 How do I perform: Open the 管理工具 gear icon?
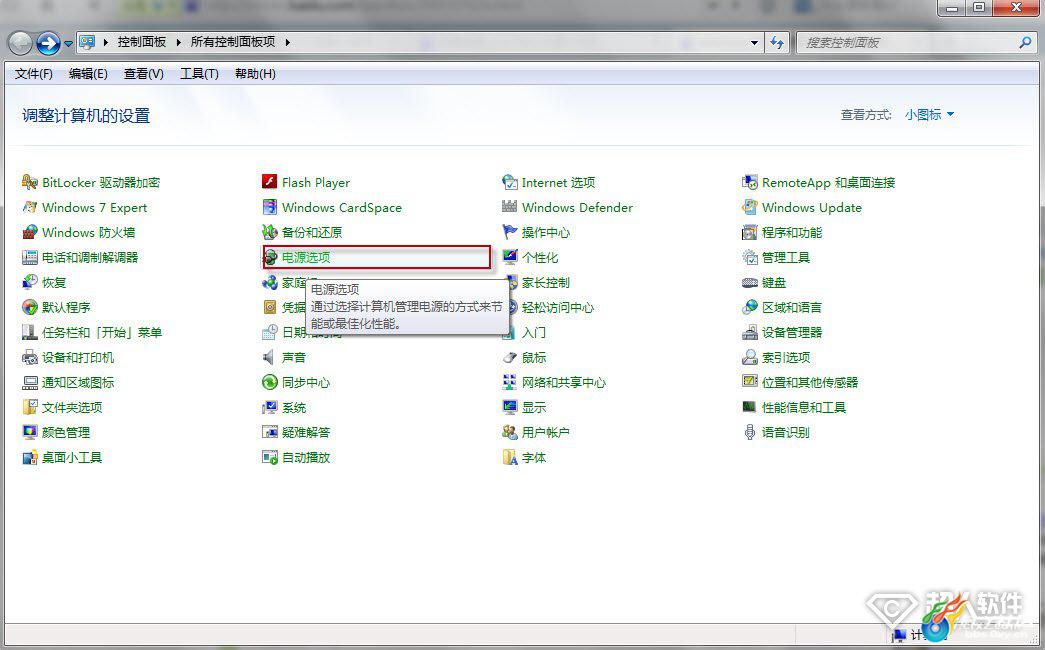(749, 257)
